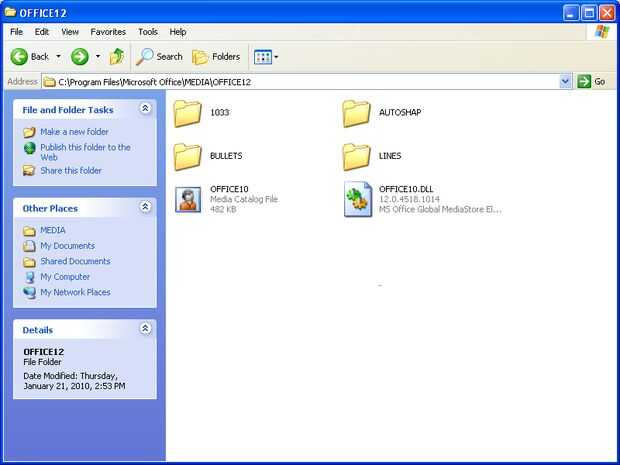Click the MEDIA folder icon in Other Places
The image size is (620, 465).
(29, 231)
